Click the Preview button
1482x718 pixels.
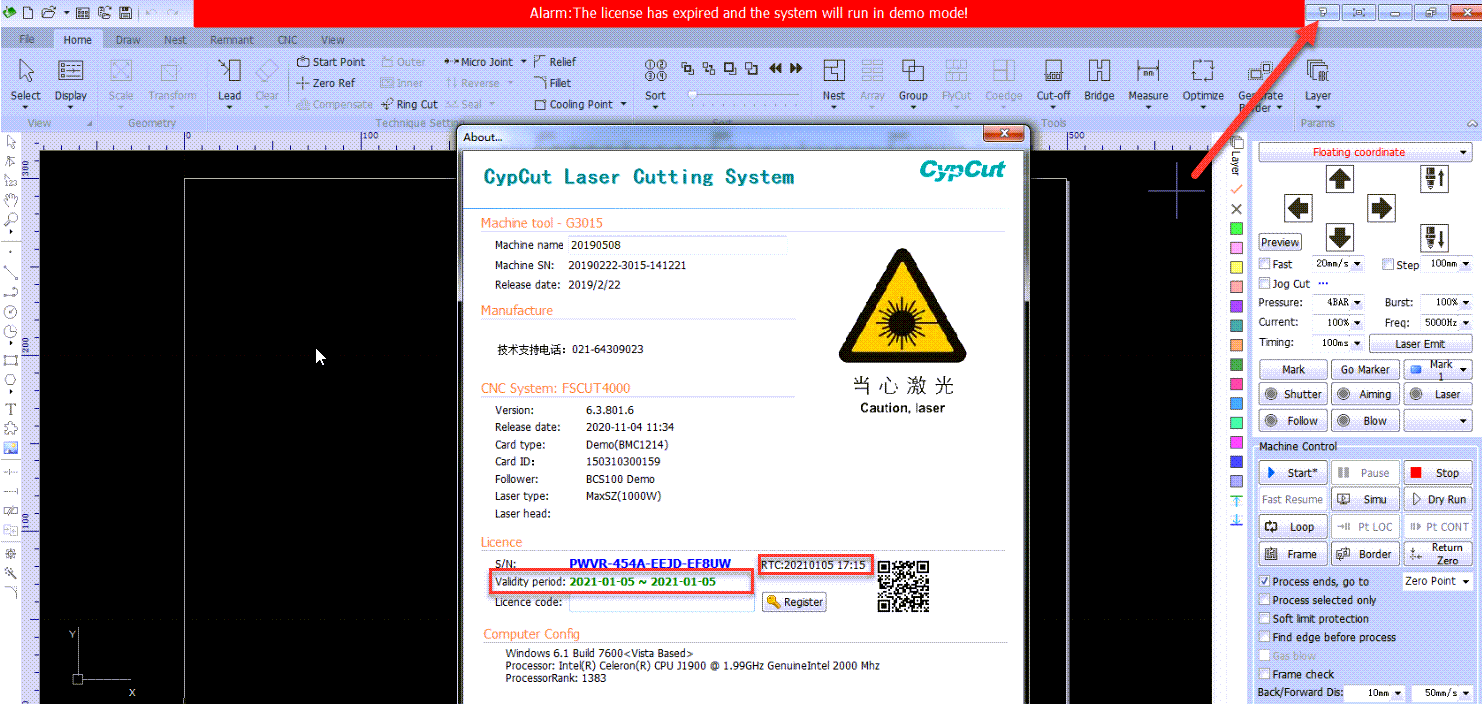click(x=1280, y=242)
